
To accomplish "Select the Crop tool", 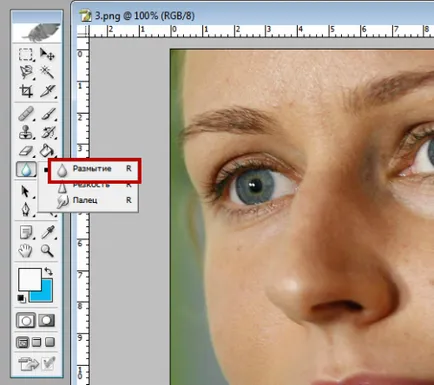I will click(26, 91).
